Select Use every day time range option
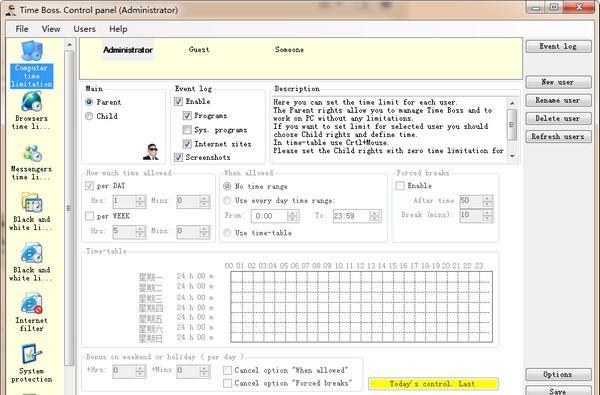 227,201
